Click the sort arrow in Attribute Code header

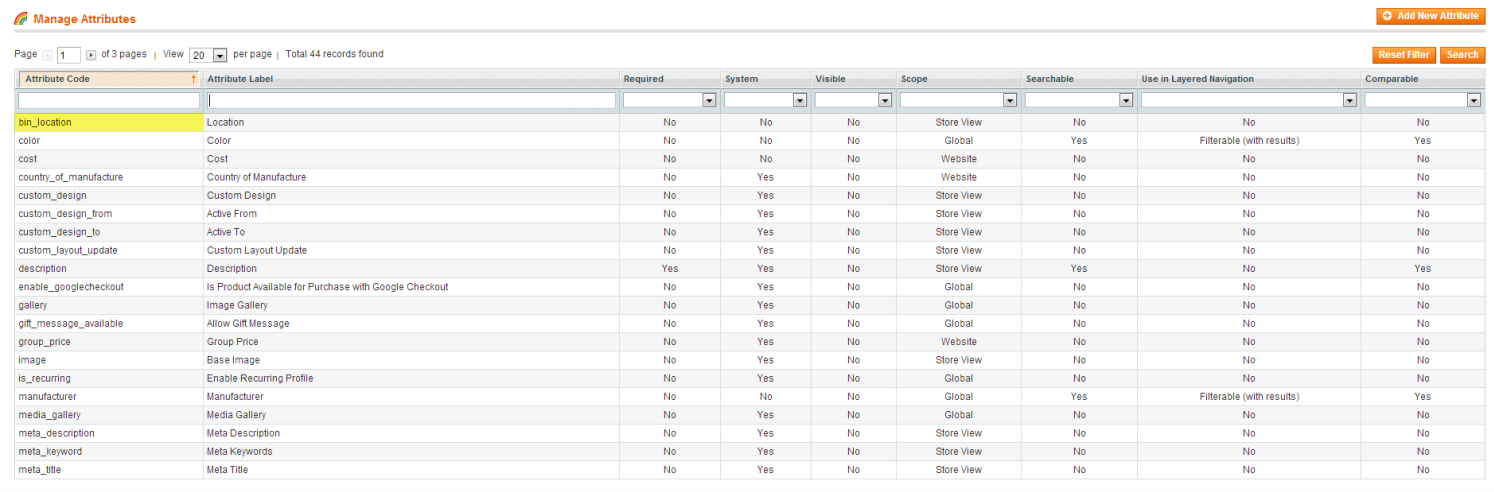click(193, 79)
